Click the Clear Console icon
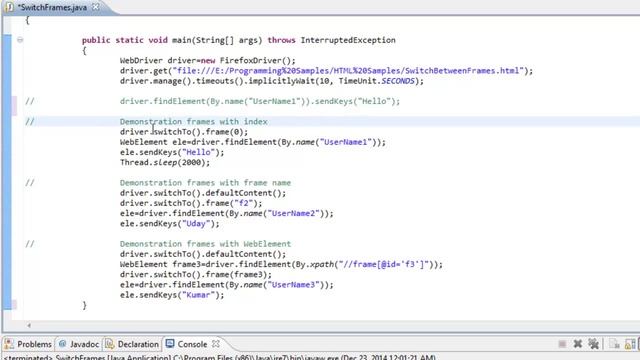The image size is (640, 360). [614, 344]
